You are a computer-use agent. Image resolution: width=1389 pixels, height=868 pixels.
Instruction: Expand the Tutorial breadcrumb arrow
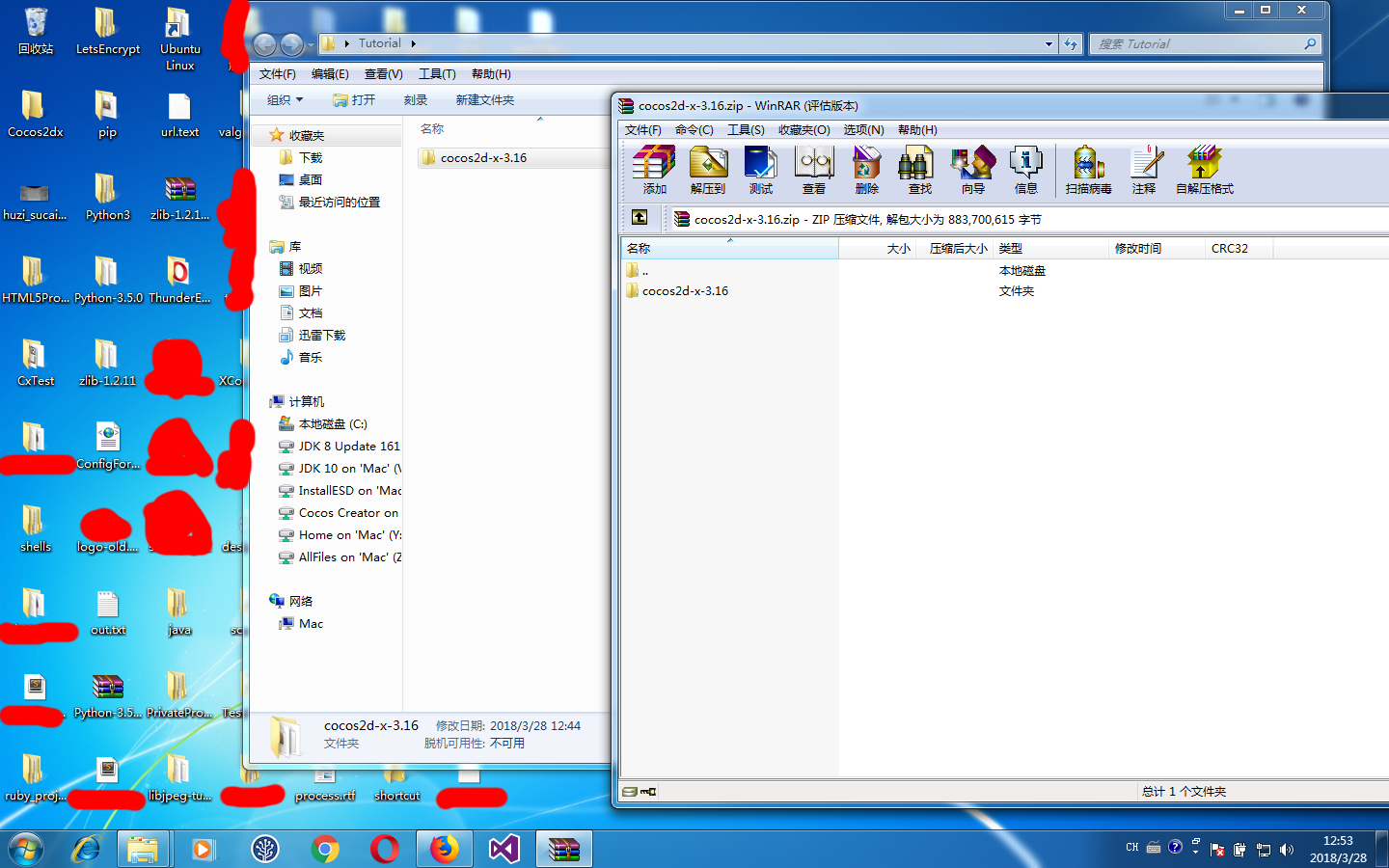click(414, 43)
